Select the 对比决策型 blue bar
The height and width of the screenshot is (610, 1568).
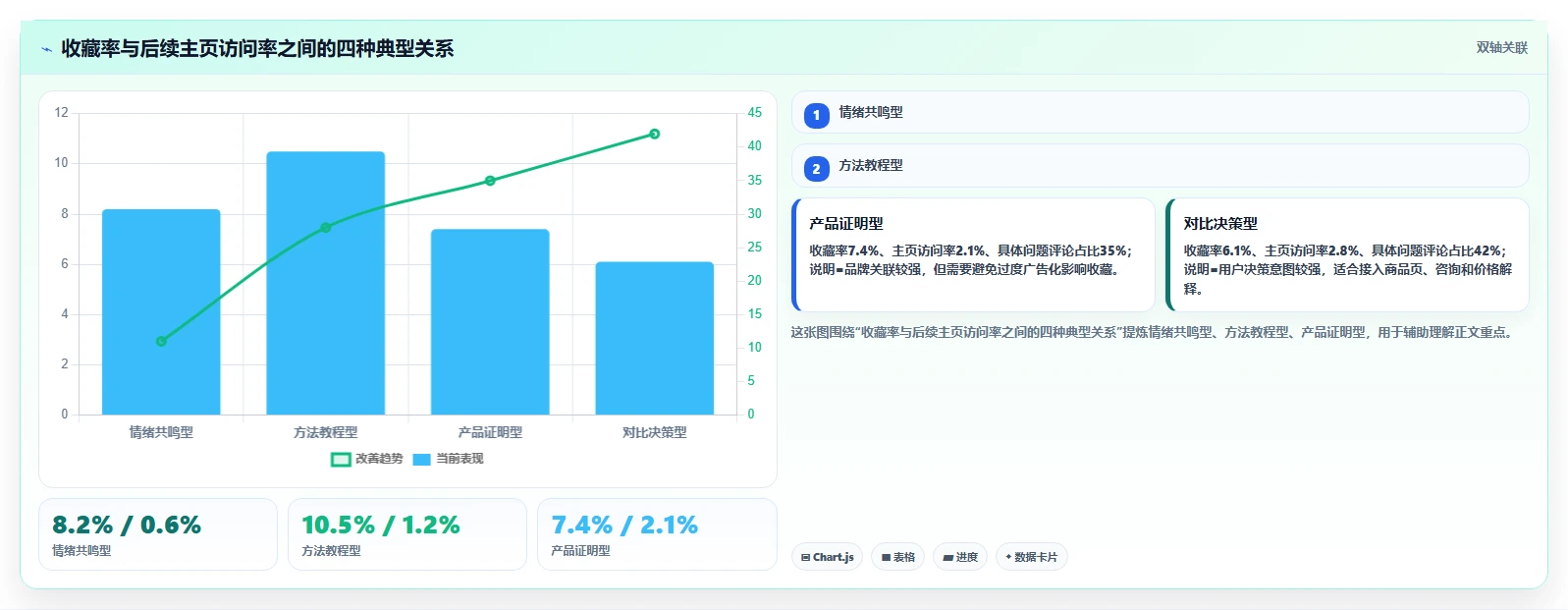654,338
